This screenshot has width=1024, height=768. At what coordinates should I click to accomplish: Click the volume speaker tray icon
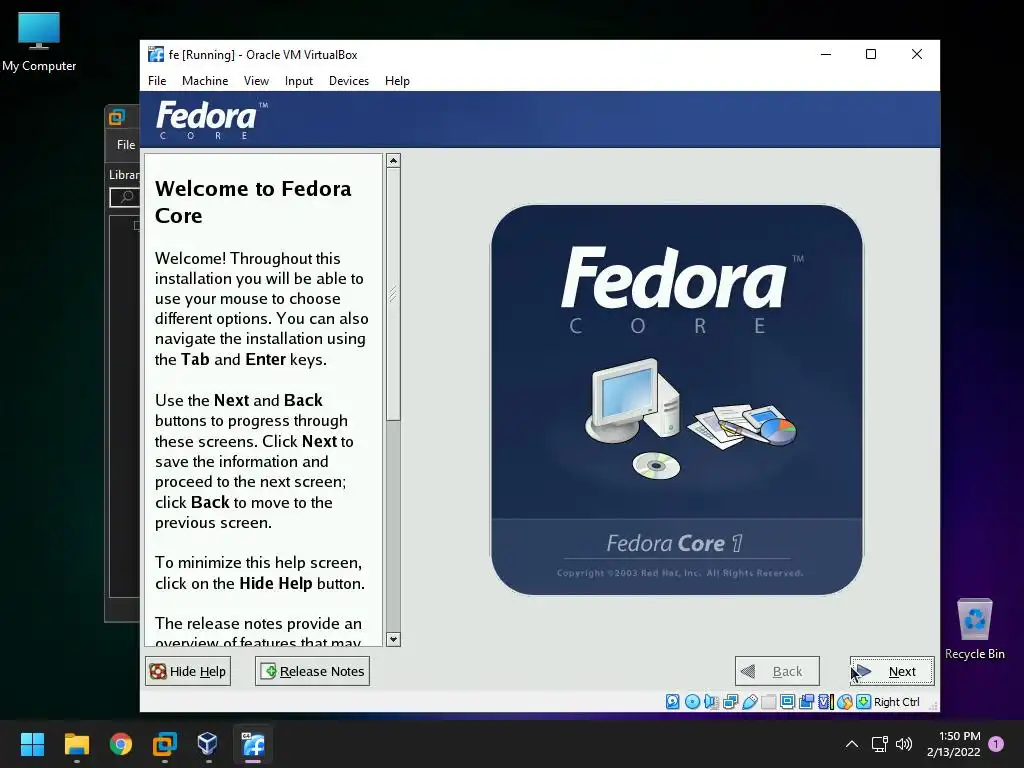click(x=904, y=744)
